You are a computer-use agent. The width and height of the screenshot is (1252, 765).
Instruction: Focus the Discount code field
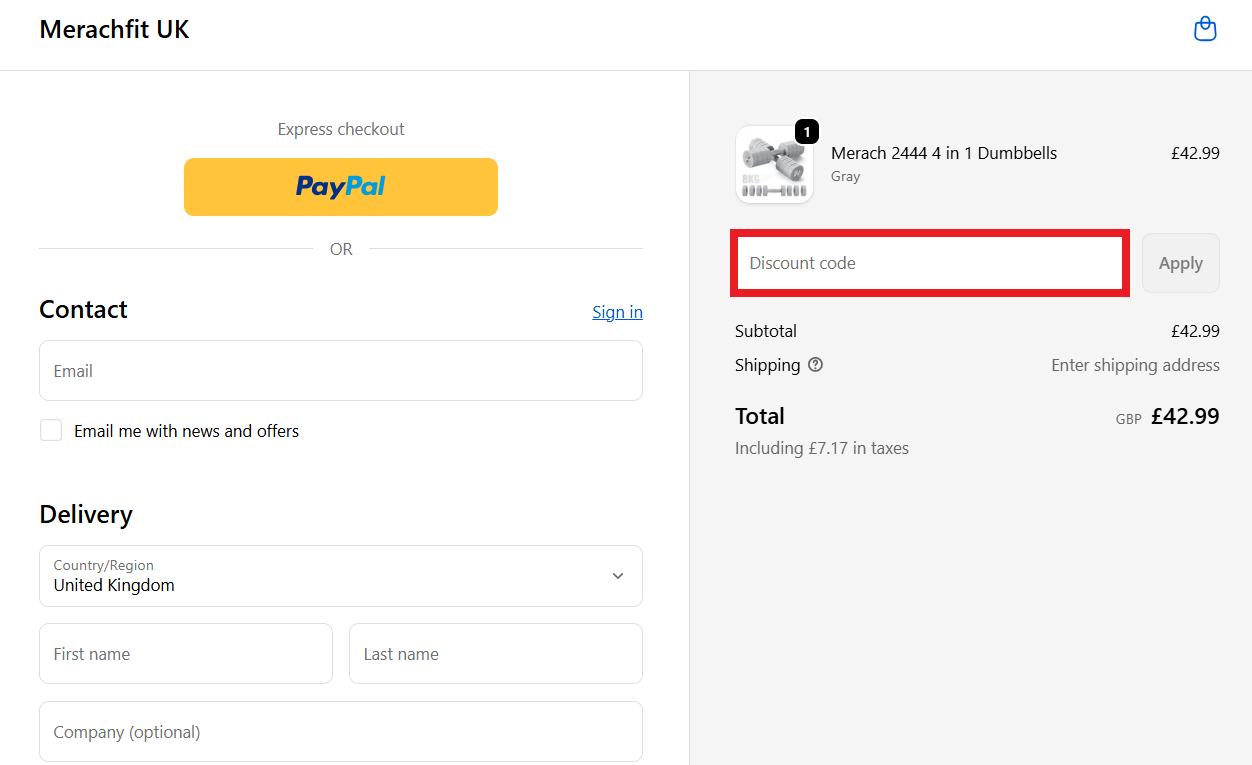pyautogui.click(x=931, y=264)
